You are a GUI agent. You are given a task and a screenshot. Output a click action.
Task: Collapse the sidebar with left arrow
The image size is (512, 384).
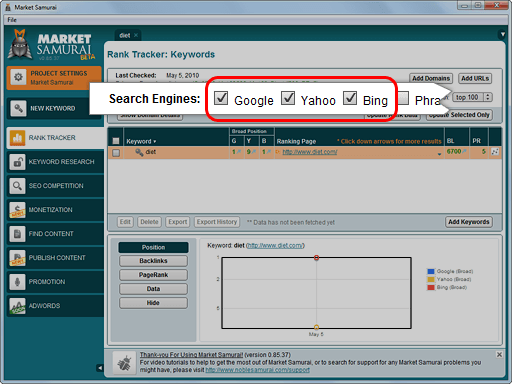pos(100,368)
